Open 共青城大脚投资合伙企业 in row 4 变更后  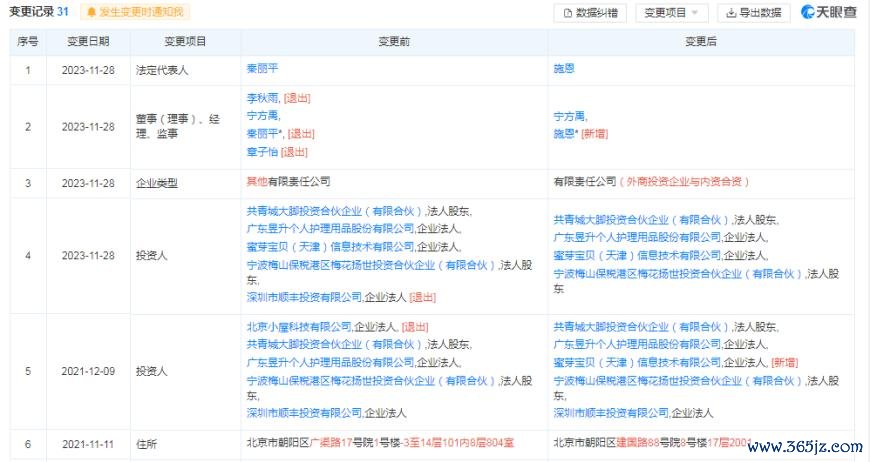tap(641, 220)
